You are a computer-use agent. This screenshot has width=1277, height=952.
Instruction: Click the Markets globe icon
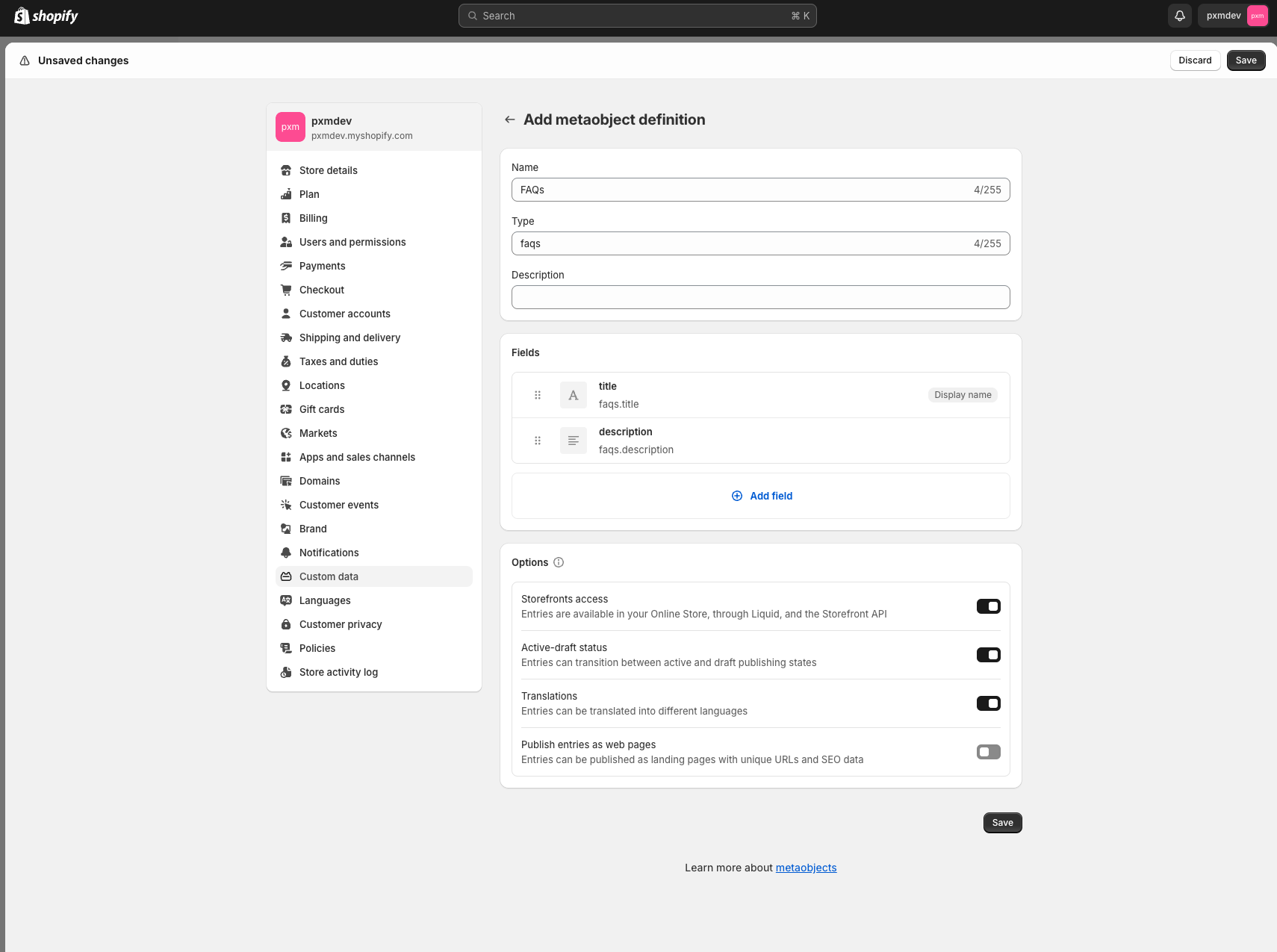pos(286,433)
